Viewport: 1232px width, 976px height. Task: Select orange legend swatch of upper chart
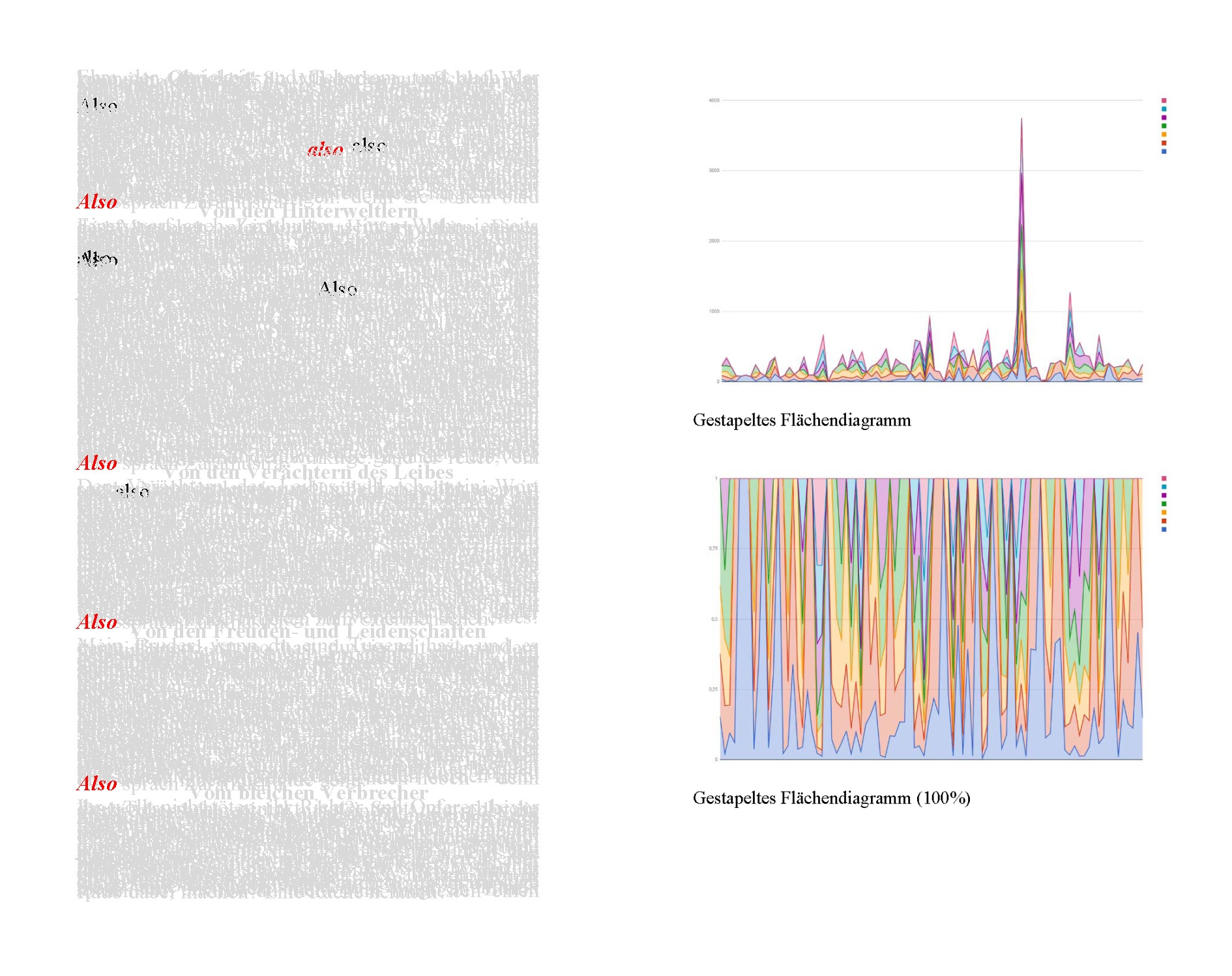(x=1164, y=135)
